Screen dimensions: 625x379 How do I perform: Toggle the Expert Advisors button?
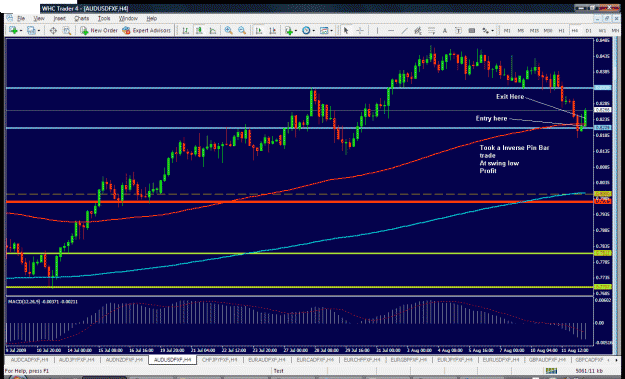[146, 30]
